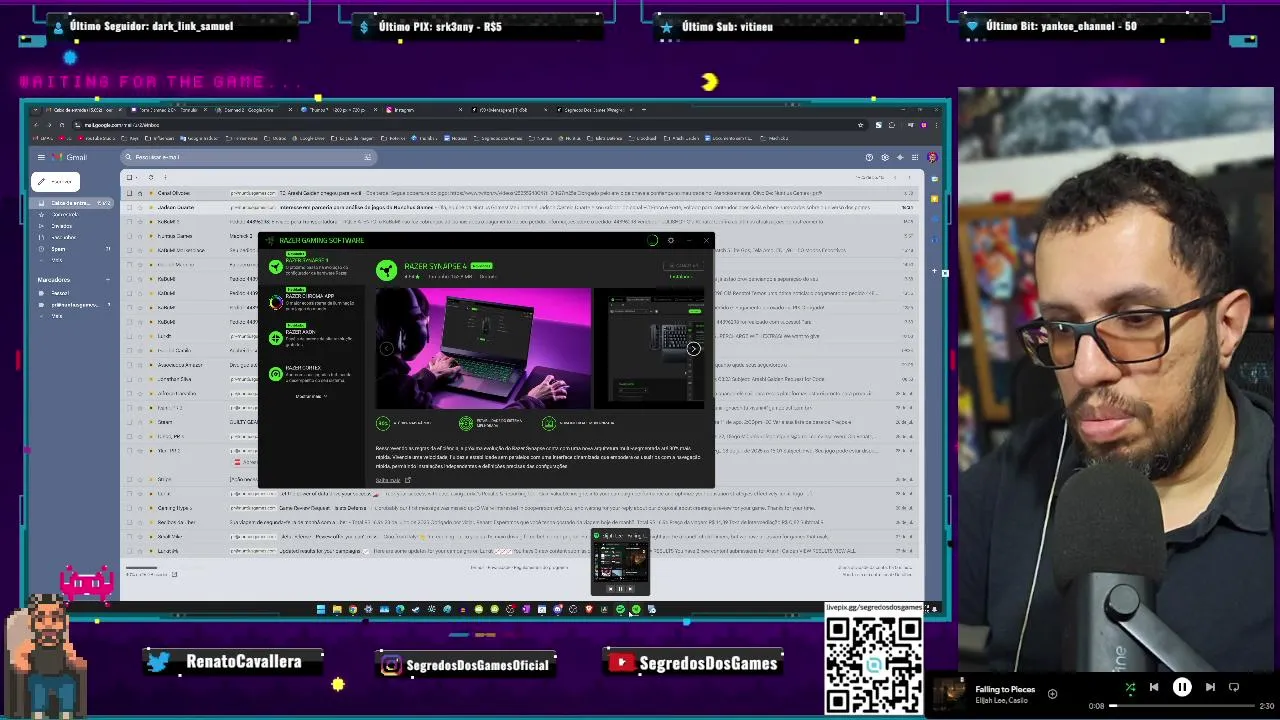
Task: Skip to previous track in the music overlay
Action: 1154,687
